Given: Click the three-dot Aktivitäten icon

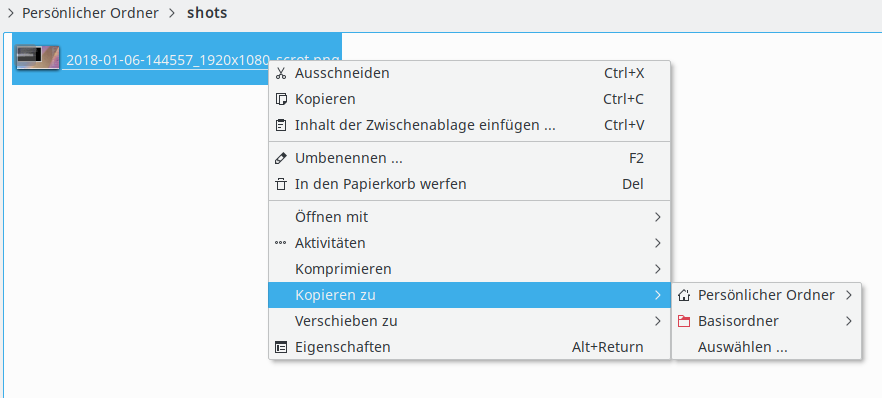Looking at the screenshot, I should point(281,243).
